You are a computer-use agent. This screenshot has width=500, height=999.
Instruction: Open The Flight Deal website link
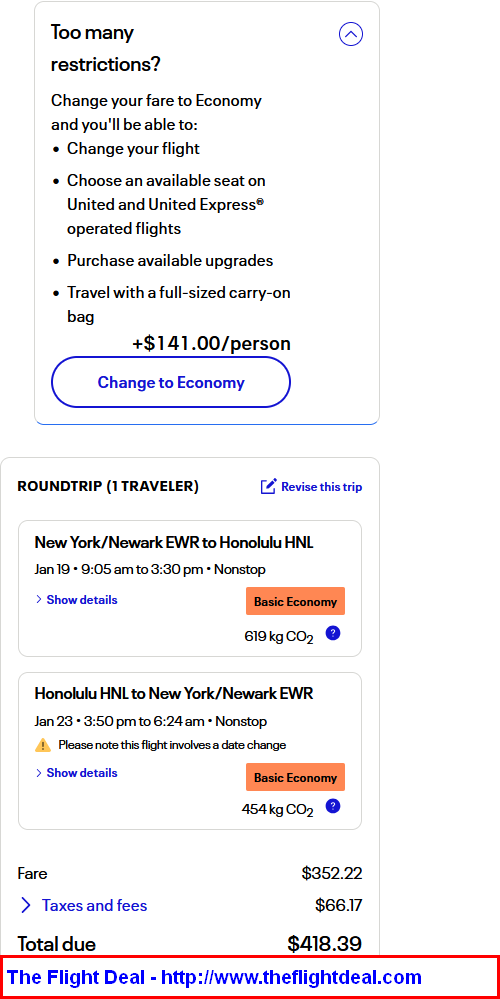(215, 977)
